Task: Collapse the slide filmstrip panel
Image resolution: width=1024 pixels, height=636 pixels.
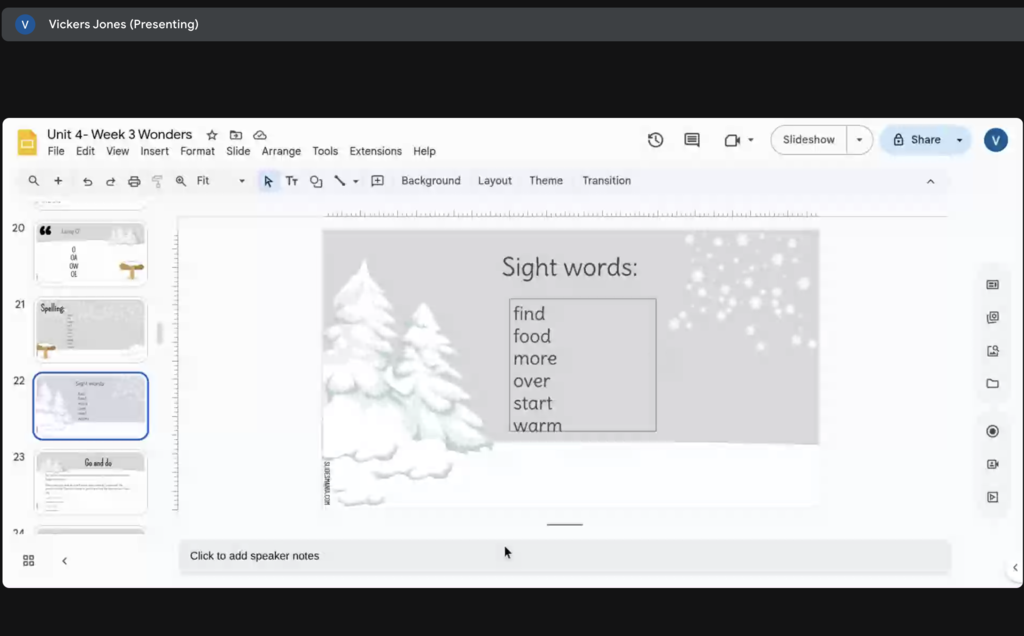Action: (x=65, y=561)
